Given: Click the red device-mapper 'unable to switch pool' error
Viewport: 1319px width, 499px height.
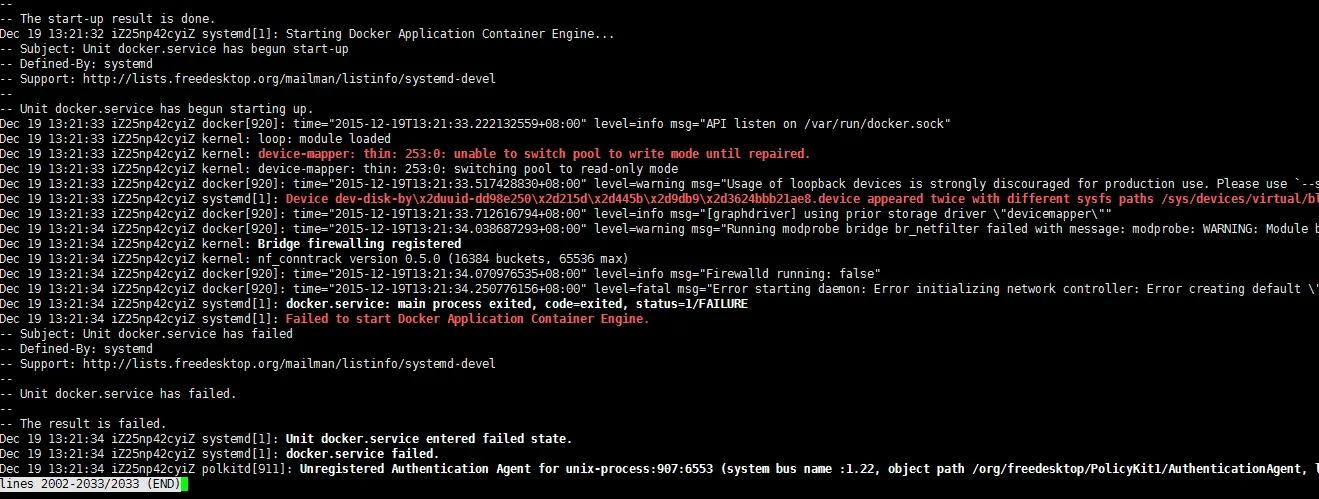Looking at the screenshot, I should tap(534, 154).
